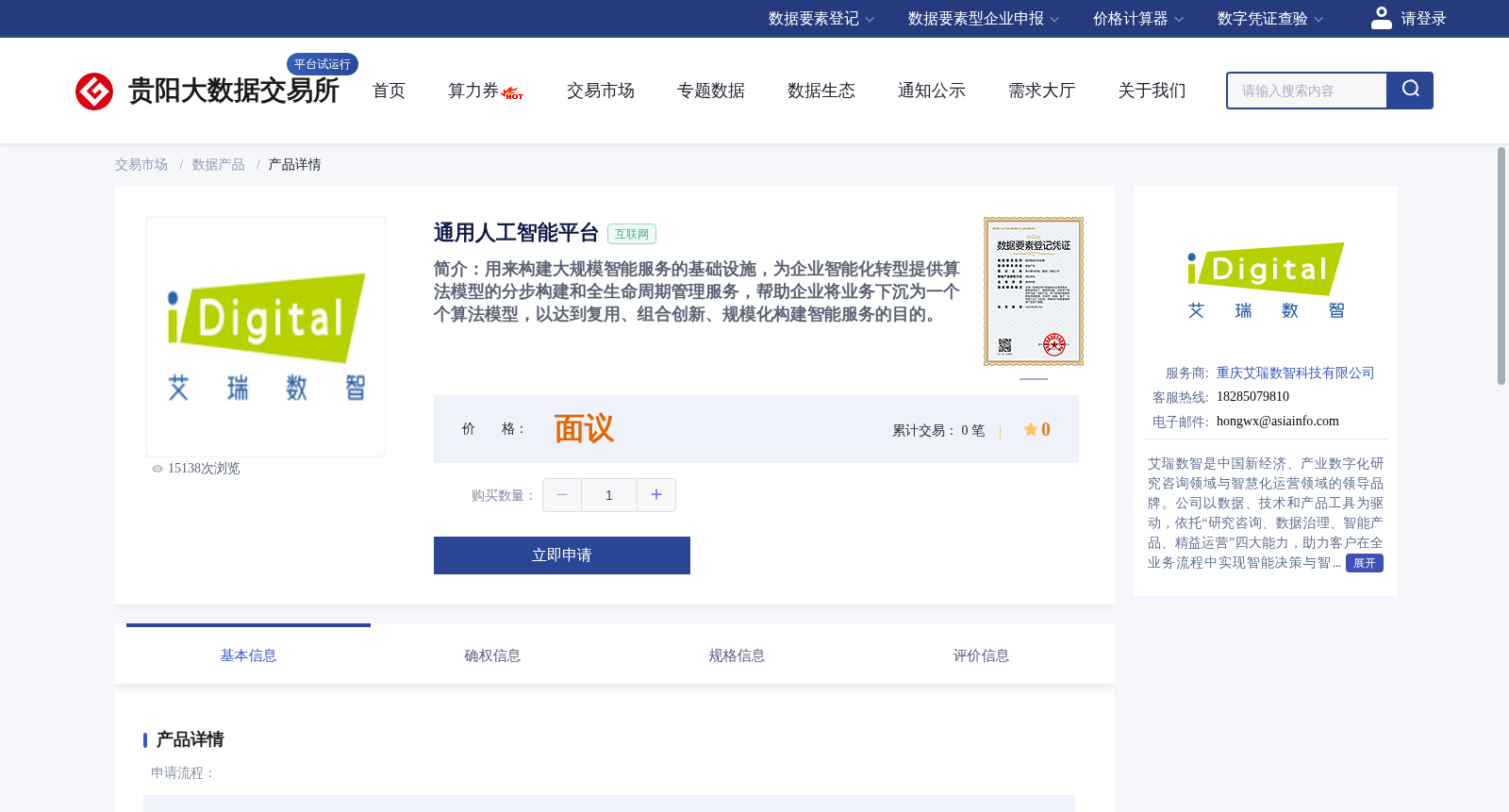
Task: Click the provider iDigital logo in sidebar
Action: (x=1266, y=281)
